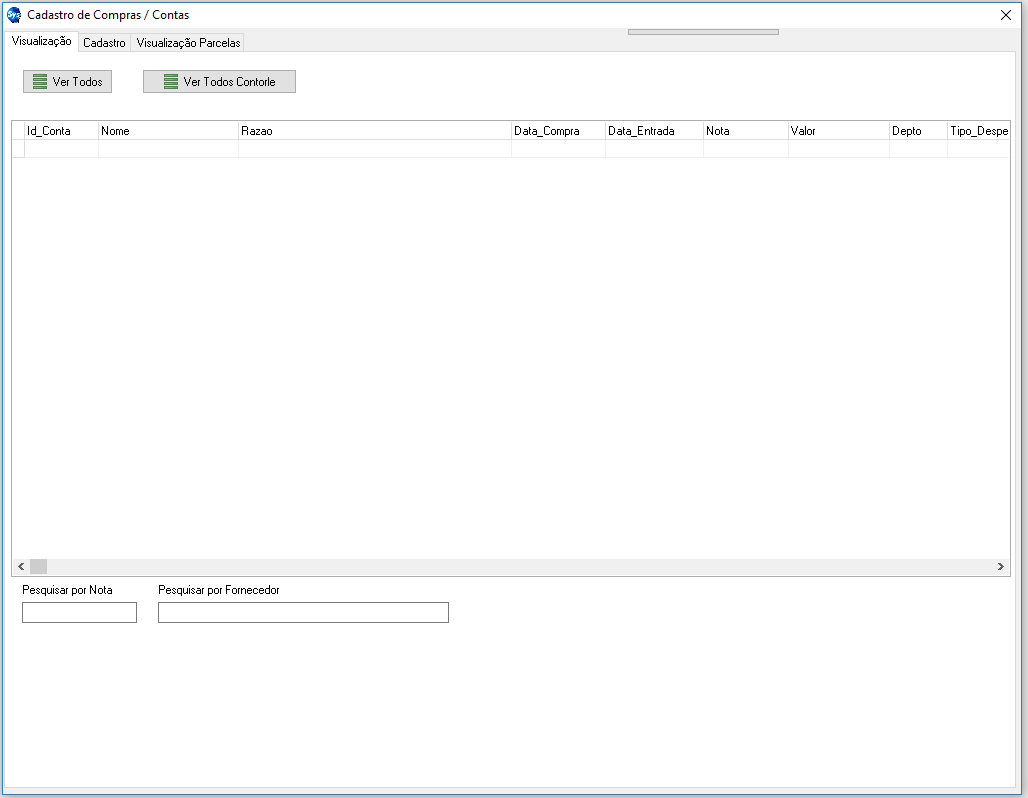Image resolution: width=1028 pixels, height=798 pixels.
Task: Select the Visualização tab
Action: pos(41,41)
